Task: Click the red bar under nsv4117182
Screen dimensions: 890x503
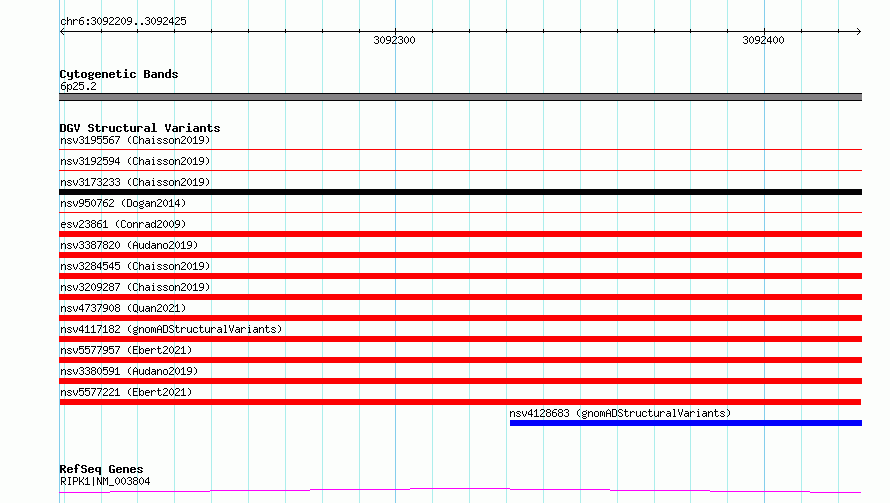Action: (460, 339)
